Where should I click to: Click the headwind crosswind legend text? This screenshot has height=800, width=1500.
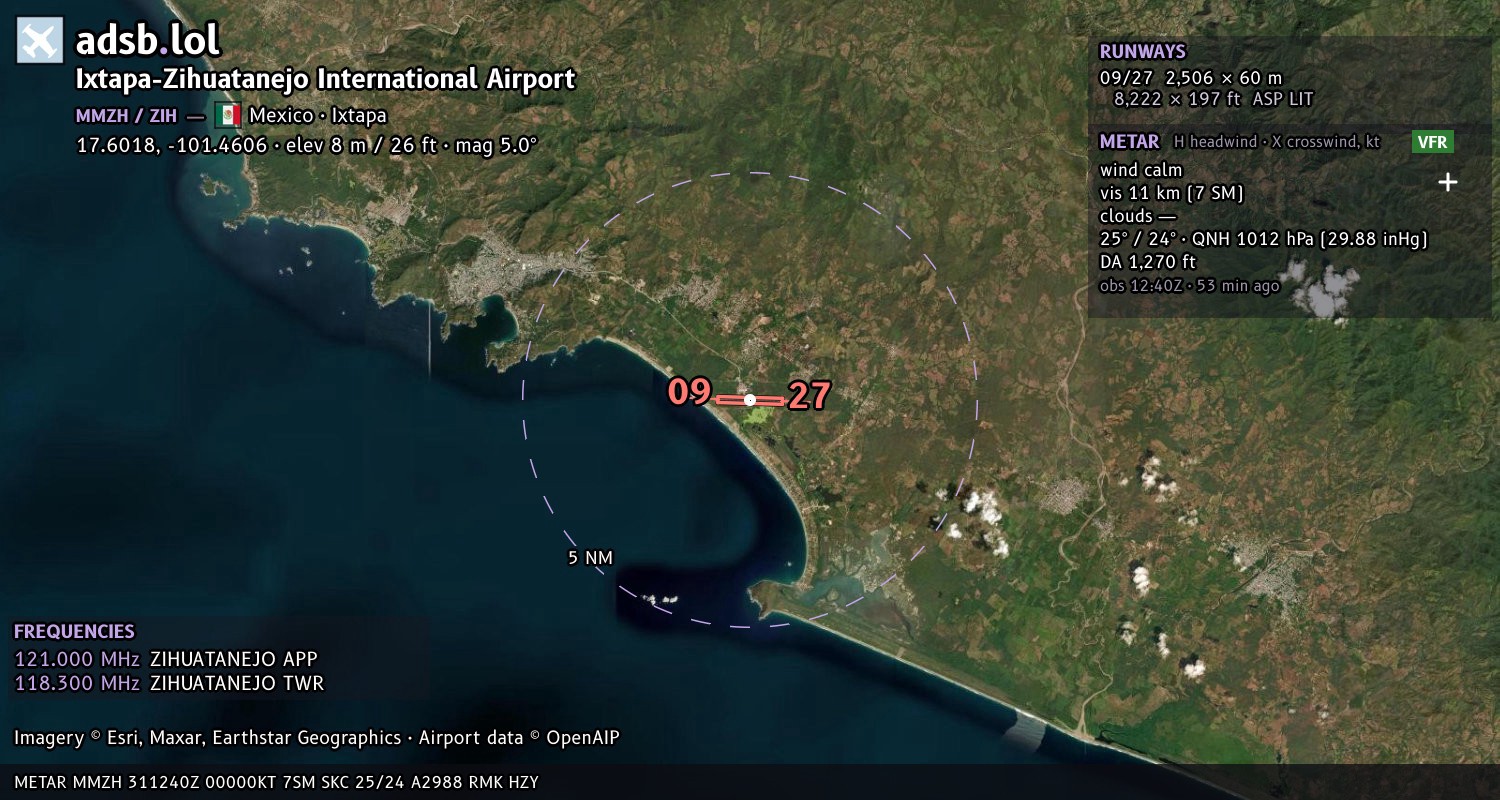[1277, 142]
